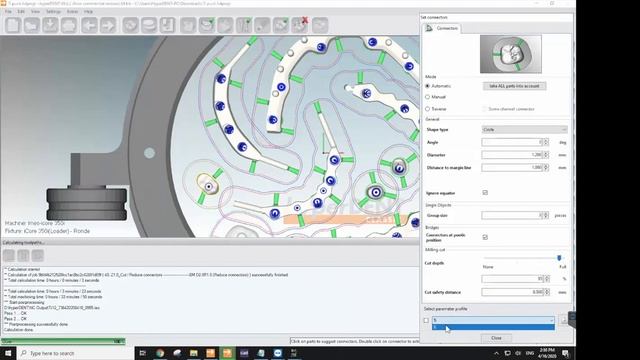
Task: Click into the Cut safety distance field
Action: (x=512, y=292)
